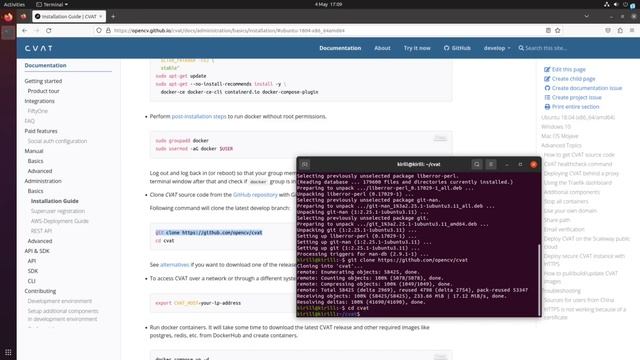Click the Firefox back arrow
640x360 pixels.
(x=24, y=31)
